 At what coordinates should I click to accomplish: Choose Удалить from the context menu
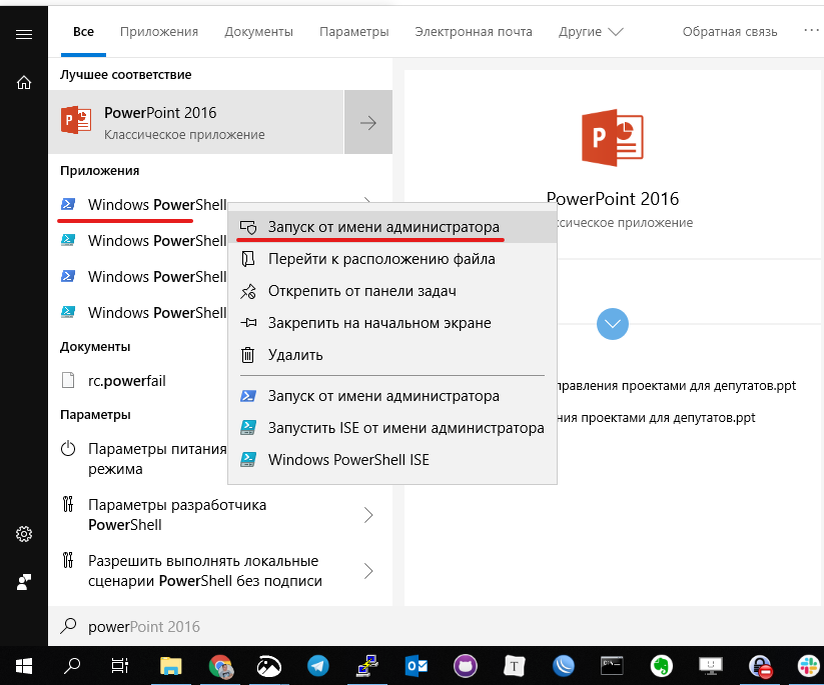pos(392,355)
